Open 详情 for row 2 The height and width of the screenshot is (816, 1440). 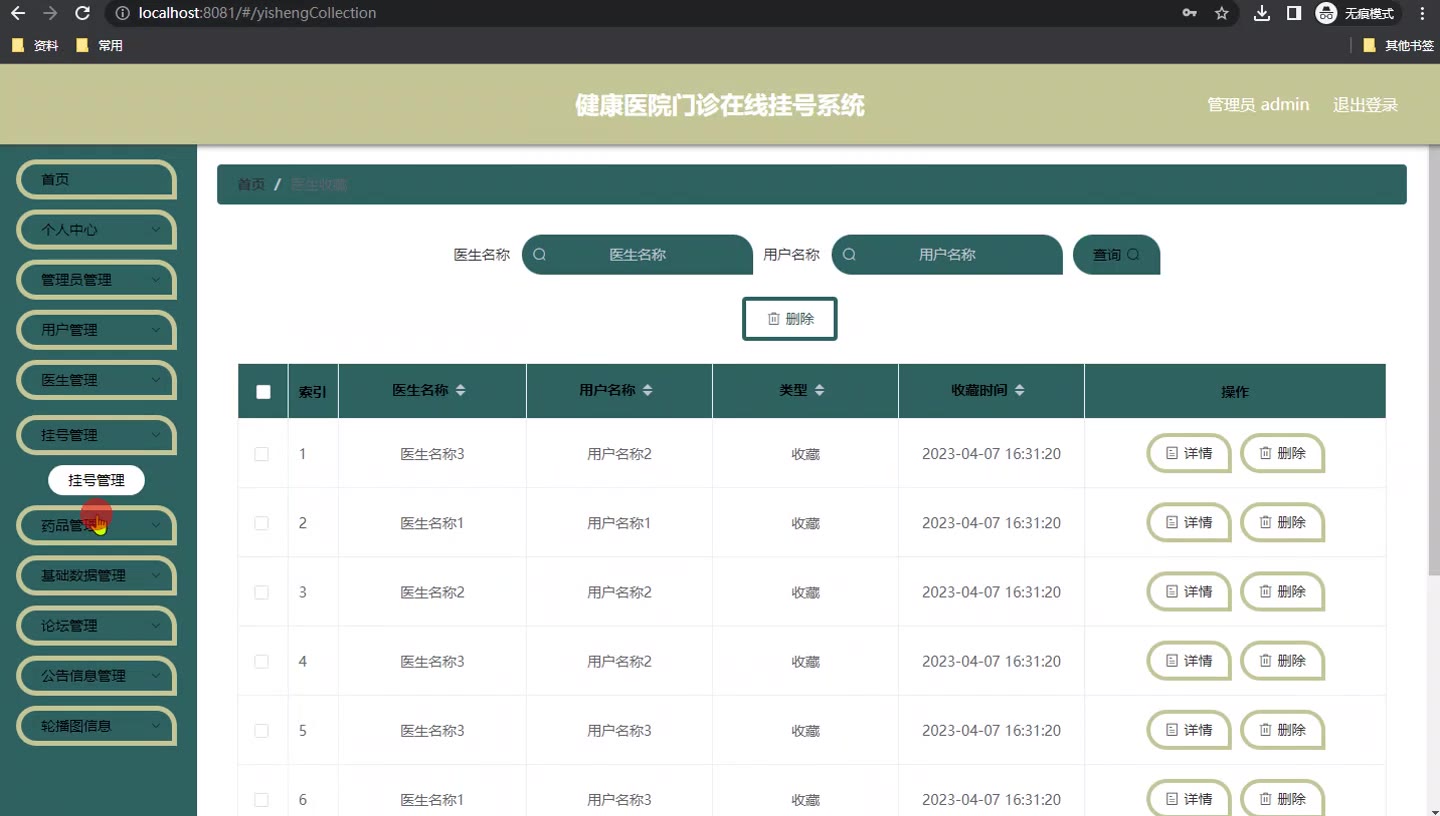coord(1189,523)
